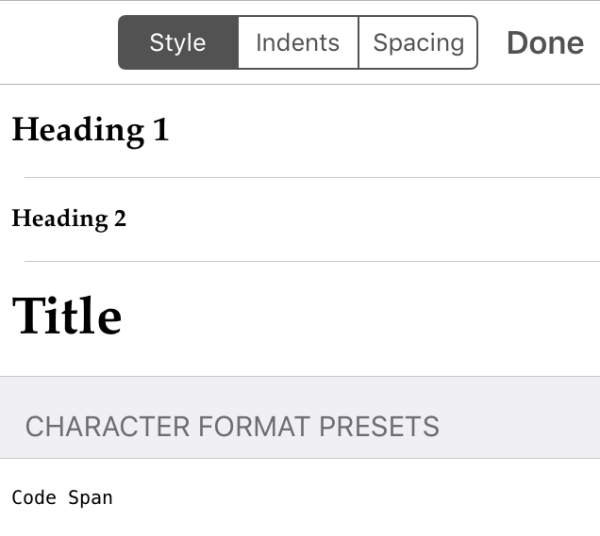Screen dimensions: 600x536
Task: Set text to the Heading 2 preset
Action: pyautogui.click(x=70, y=218)
